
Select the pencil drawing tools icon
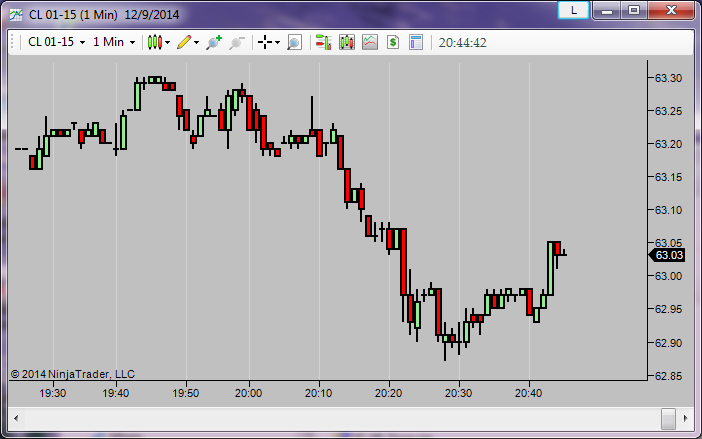pos(184,43)
